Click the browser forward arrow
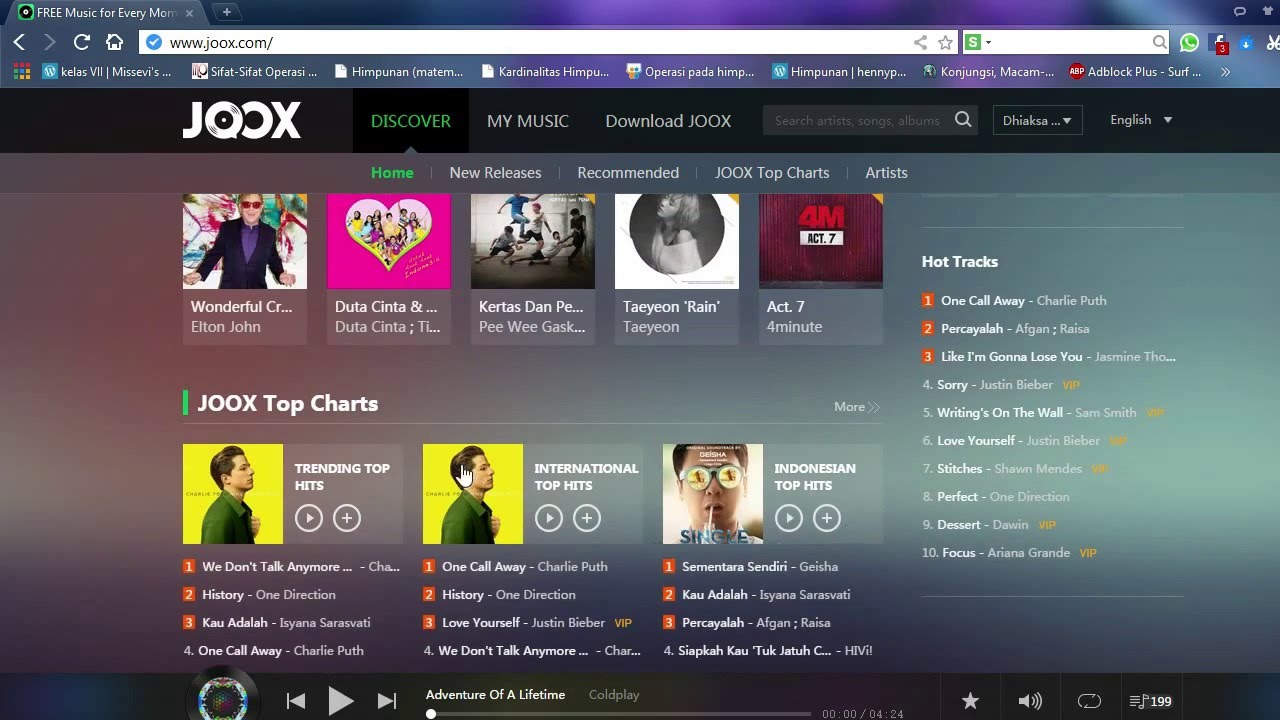Viewport: 1280px width, 720px height. coord(50,42)
